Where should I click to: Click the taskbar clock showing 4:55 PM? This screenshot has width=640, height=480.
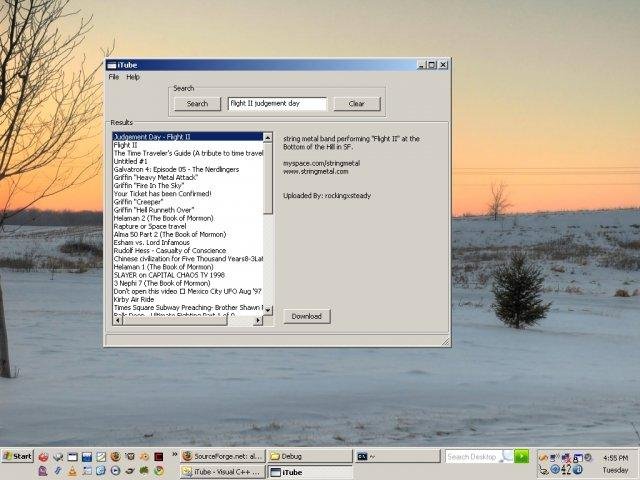(x=615, y=458)
